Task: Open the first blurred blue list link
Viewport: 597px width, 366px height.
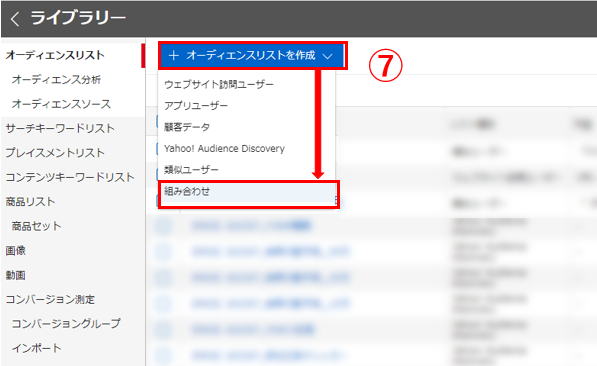Action: click(251, 226)
